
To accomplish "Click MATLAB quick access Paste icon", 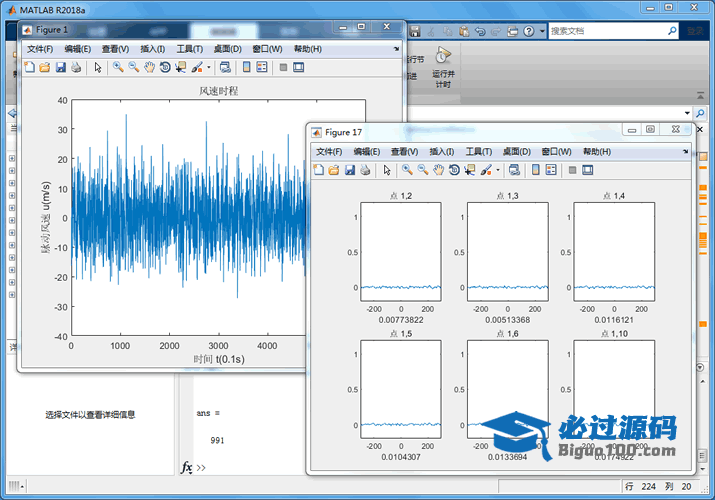I will coord(464,31).
